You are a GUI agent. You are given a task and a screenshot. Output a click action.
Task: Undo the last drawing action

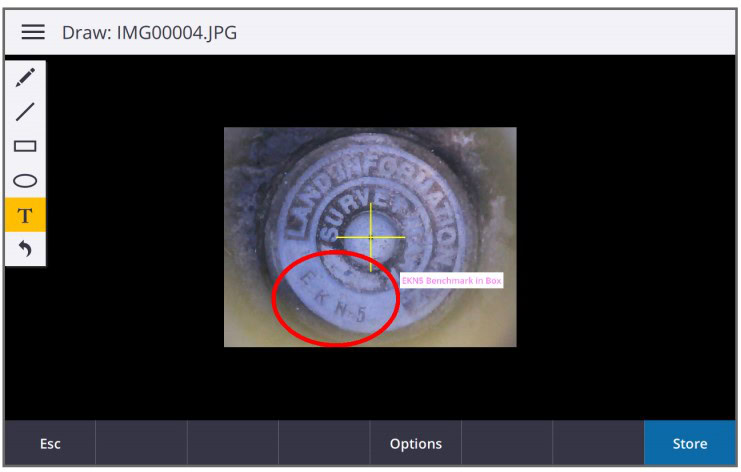(25, 249)
